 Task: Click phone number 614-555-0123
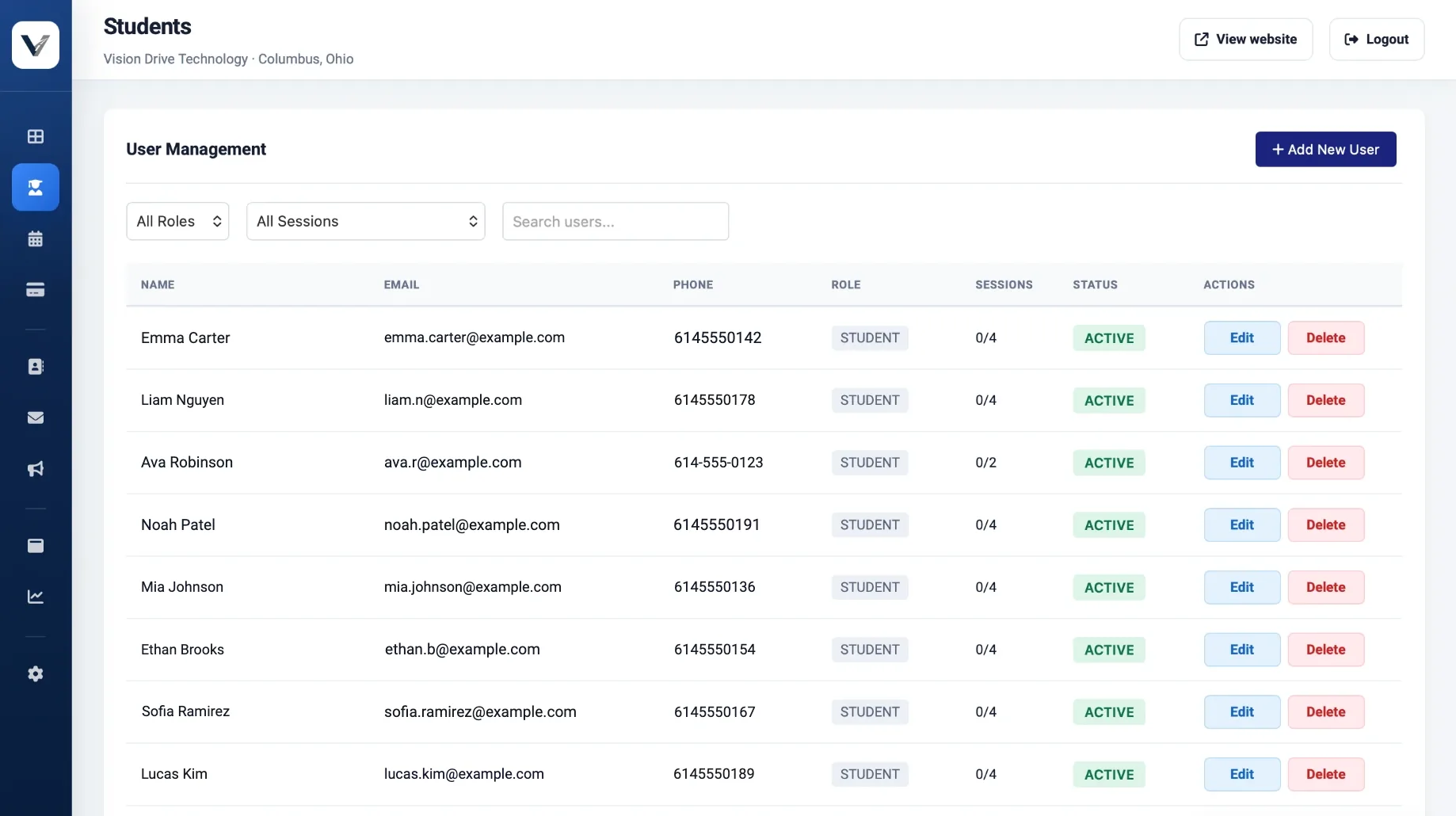click(718, 463)
